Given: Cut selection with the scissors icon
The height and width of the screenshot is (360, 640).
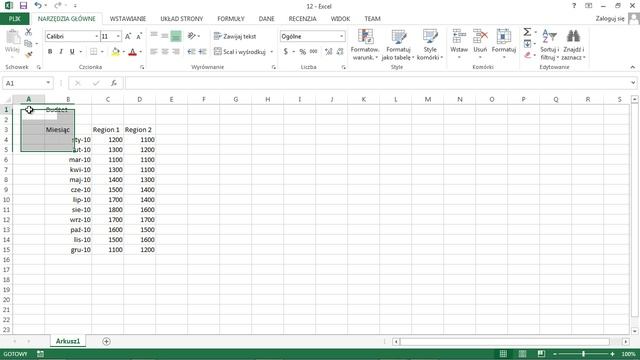Looking at the screenshot, I should pos(29,32).
